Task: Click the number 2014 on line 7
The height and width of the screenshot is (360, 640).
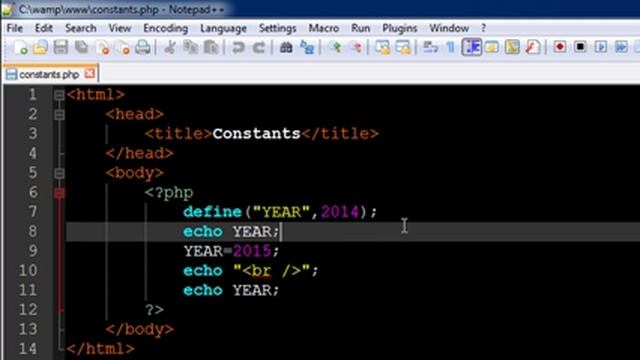Action: click(340, 212)
